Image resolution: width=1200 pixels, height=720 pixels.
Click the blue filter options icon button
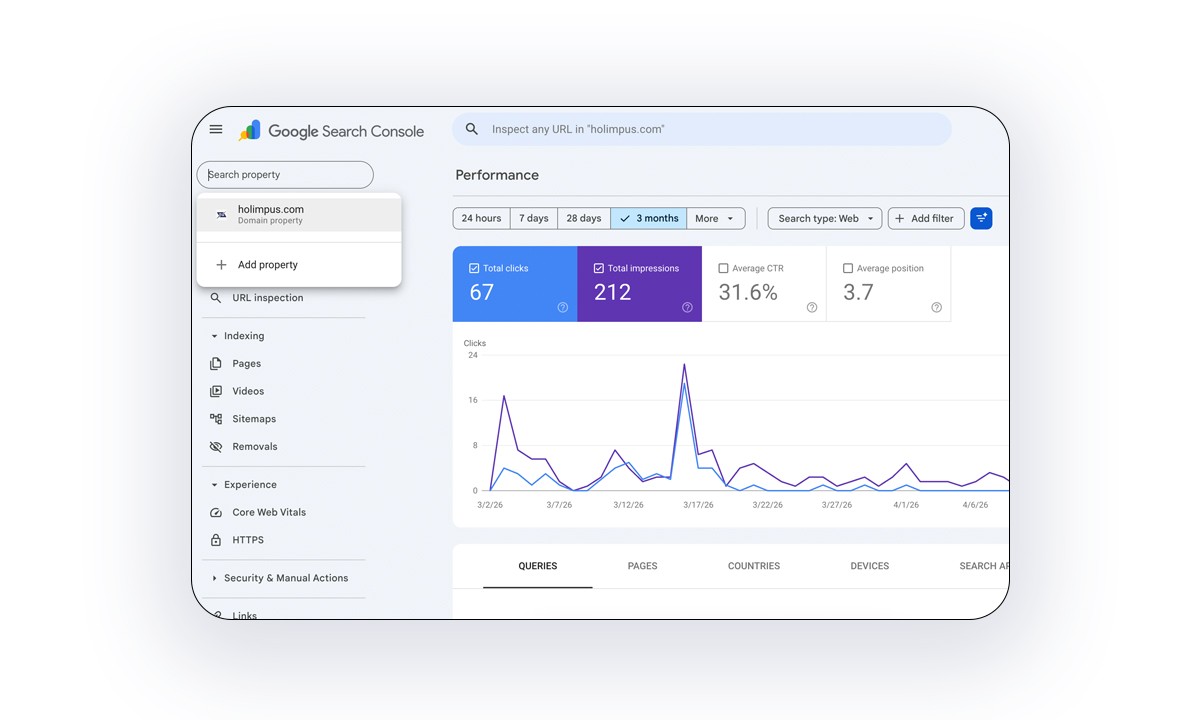[981, 218]
